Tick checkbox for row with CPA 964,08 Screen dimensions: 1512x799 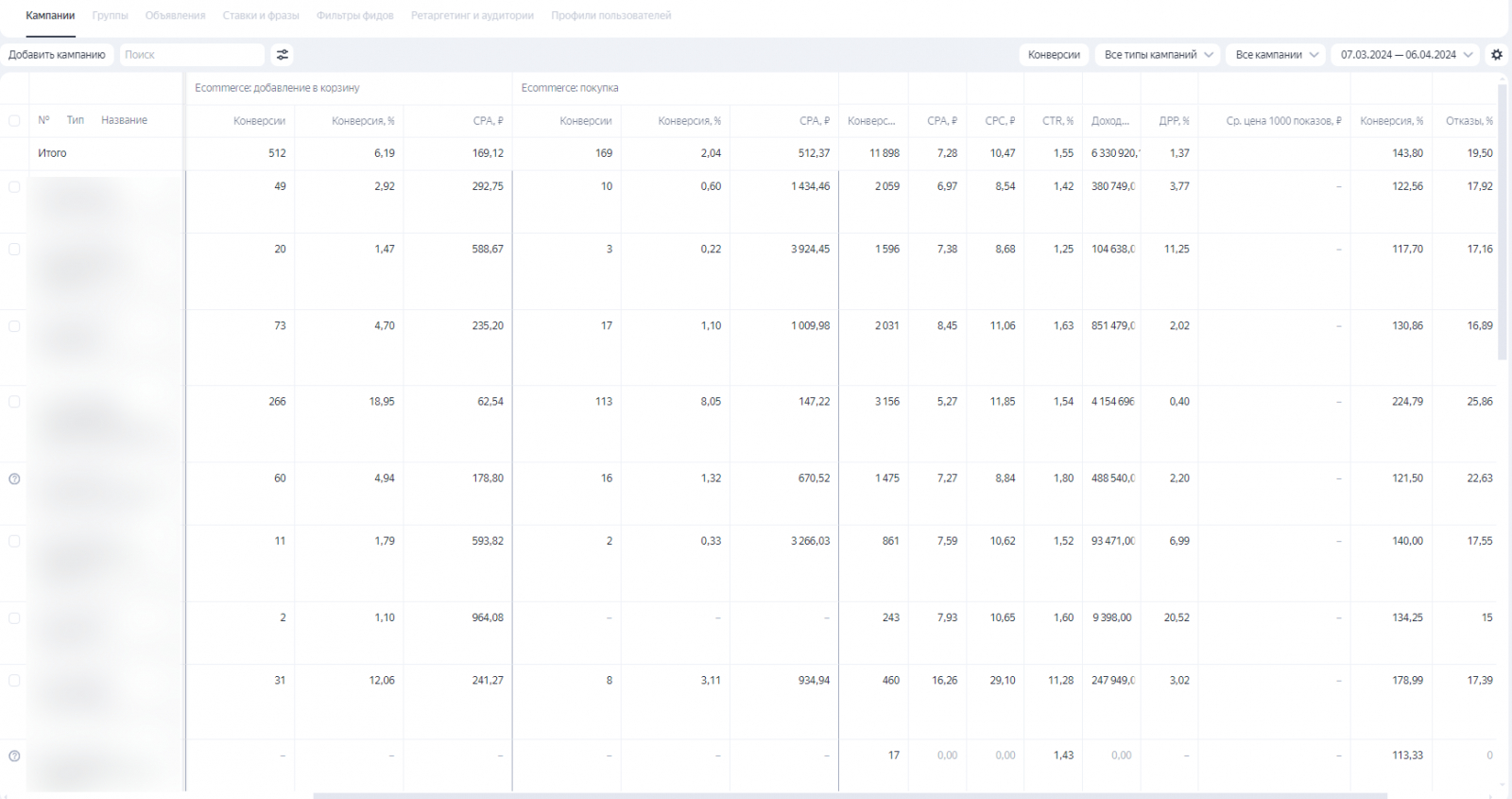pos(14,618)
